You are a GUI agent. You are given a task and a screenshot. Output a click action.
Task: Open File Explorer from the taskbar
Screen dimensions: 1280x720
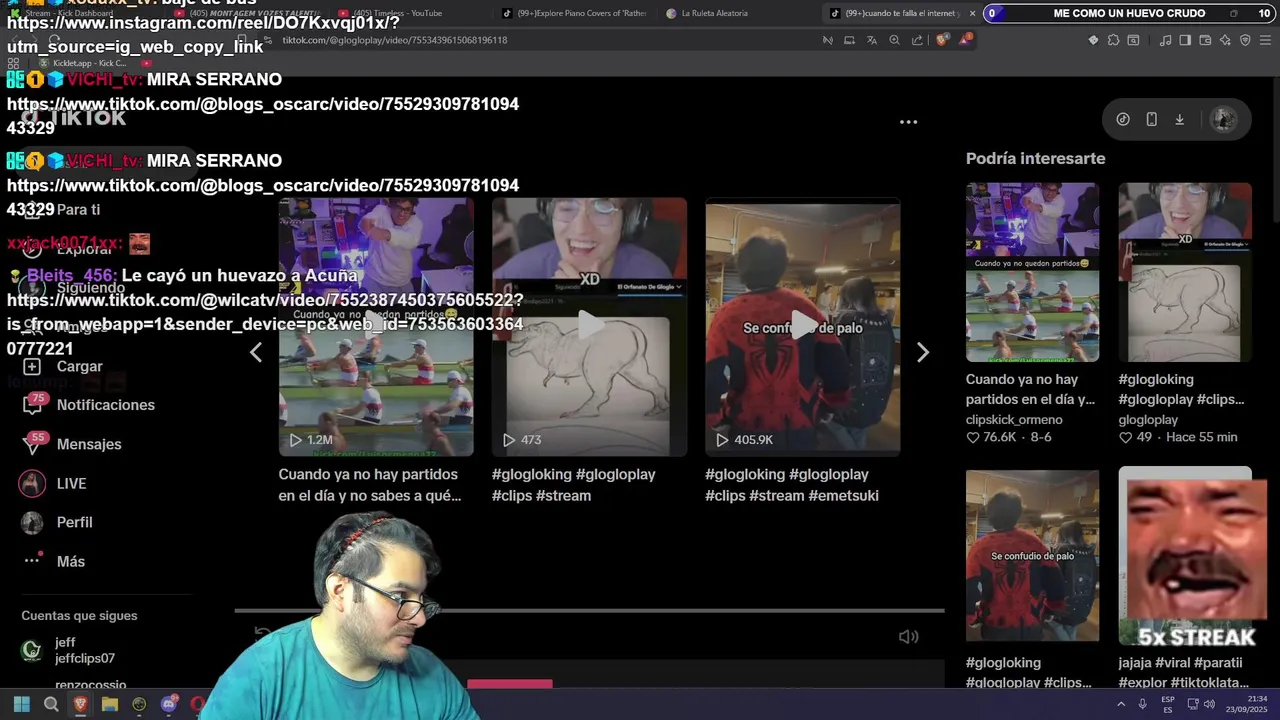pyautogui.click(x=109, y=704)
